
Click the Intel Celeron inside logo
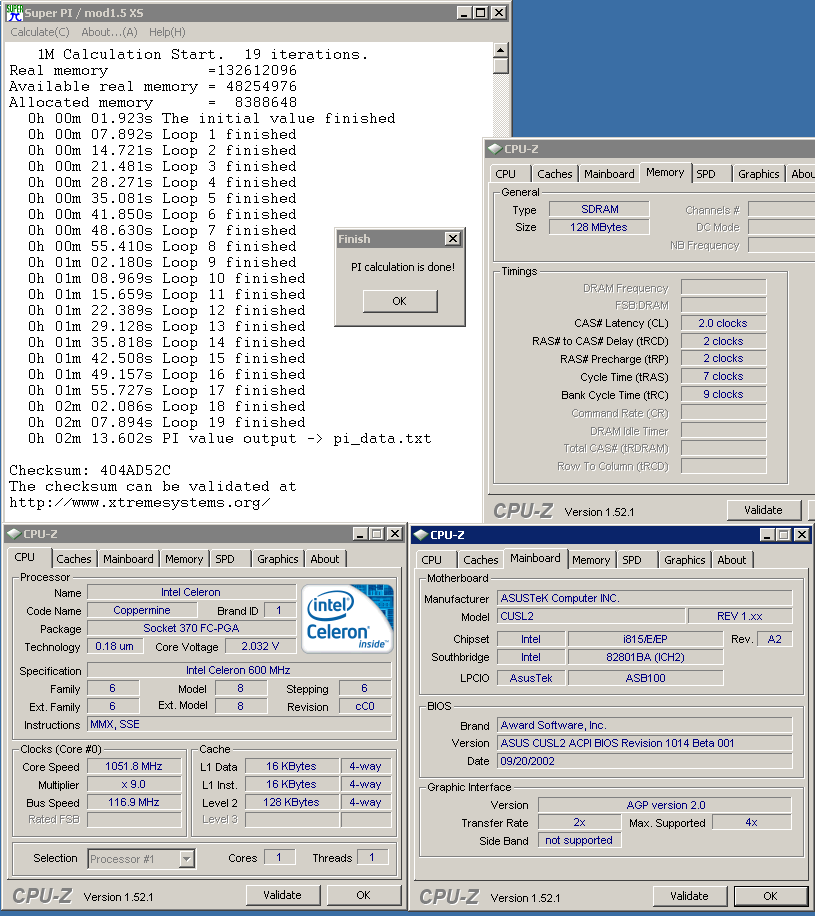point(347,617)
